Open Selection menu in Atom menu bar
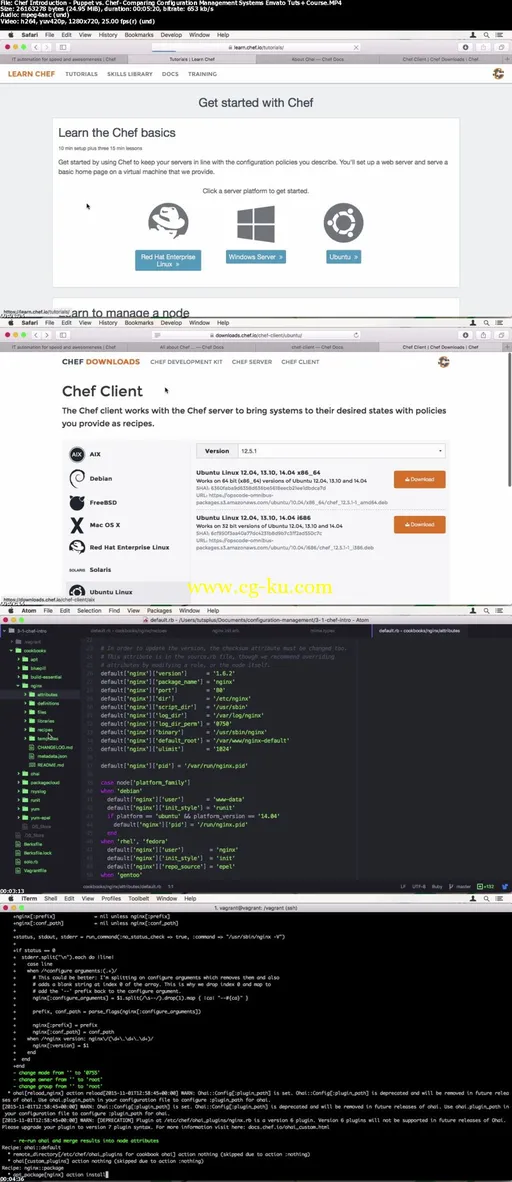 tap(89, 611)
